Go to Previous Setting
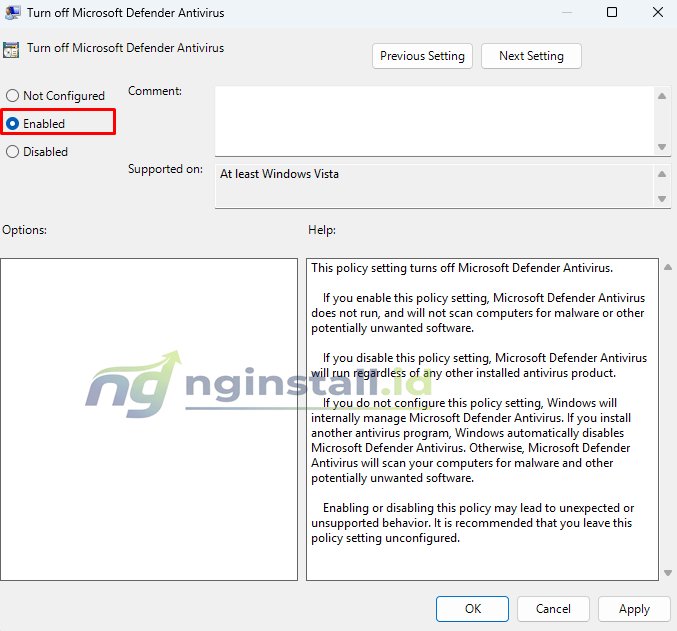Screen dimensions: 677x631 coord(422,56)
